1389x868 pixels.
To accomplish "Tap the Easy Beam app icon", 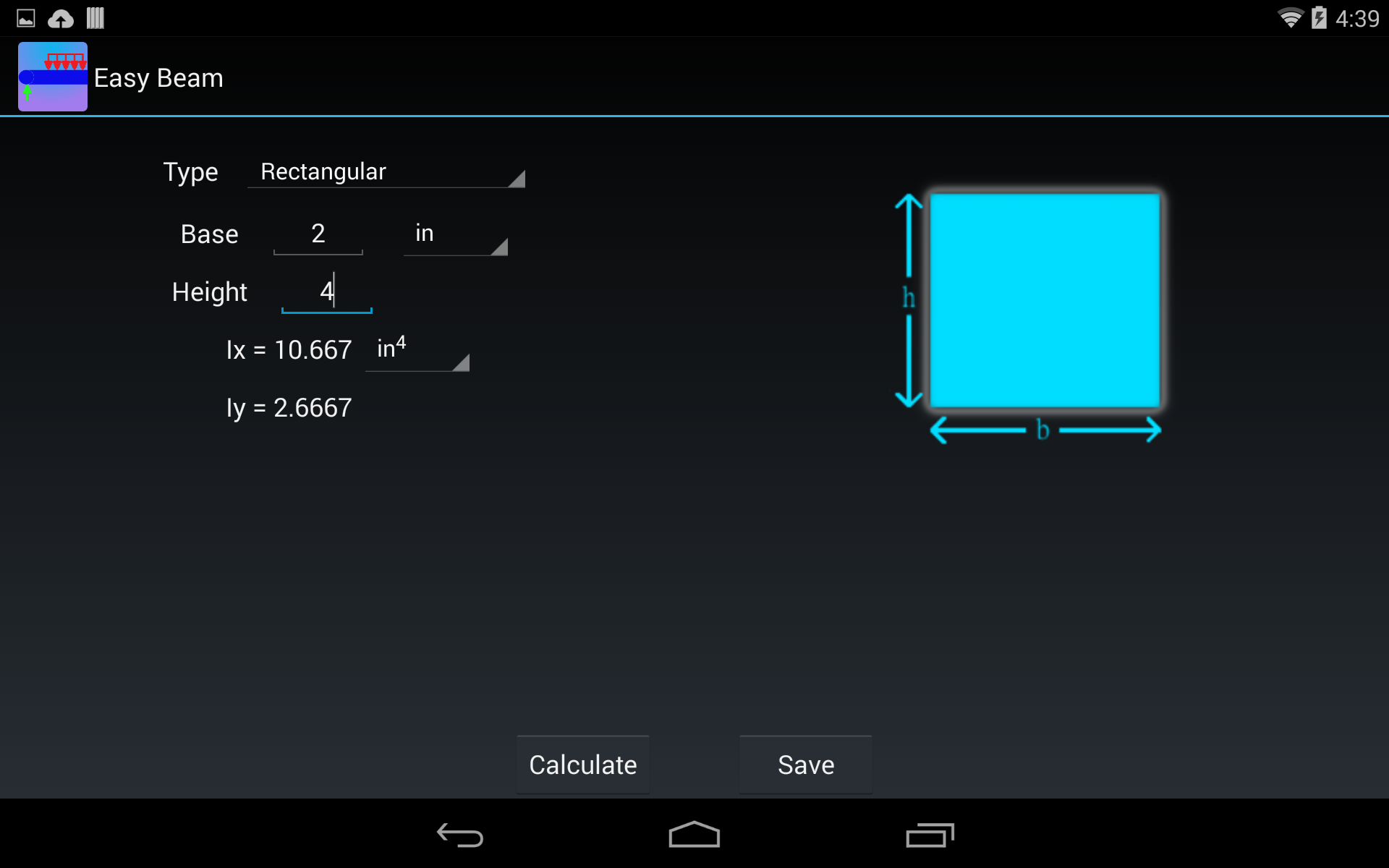I will (x=52, y=76).
